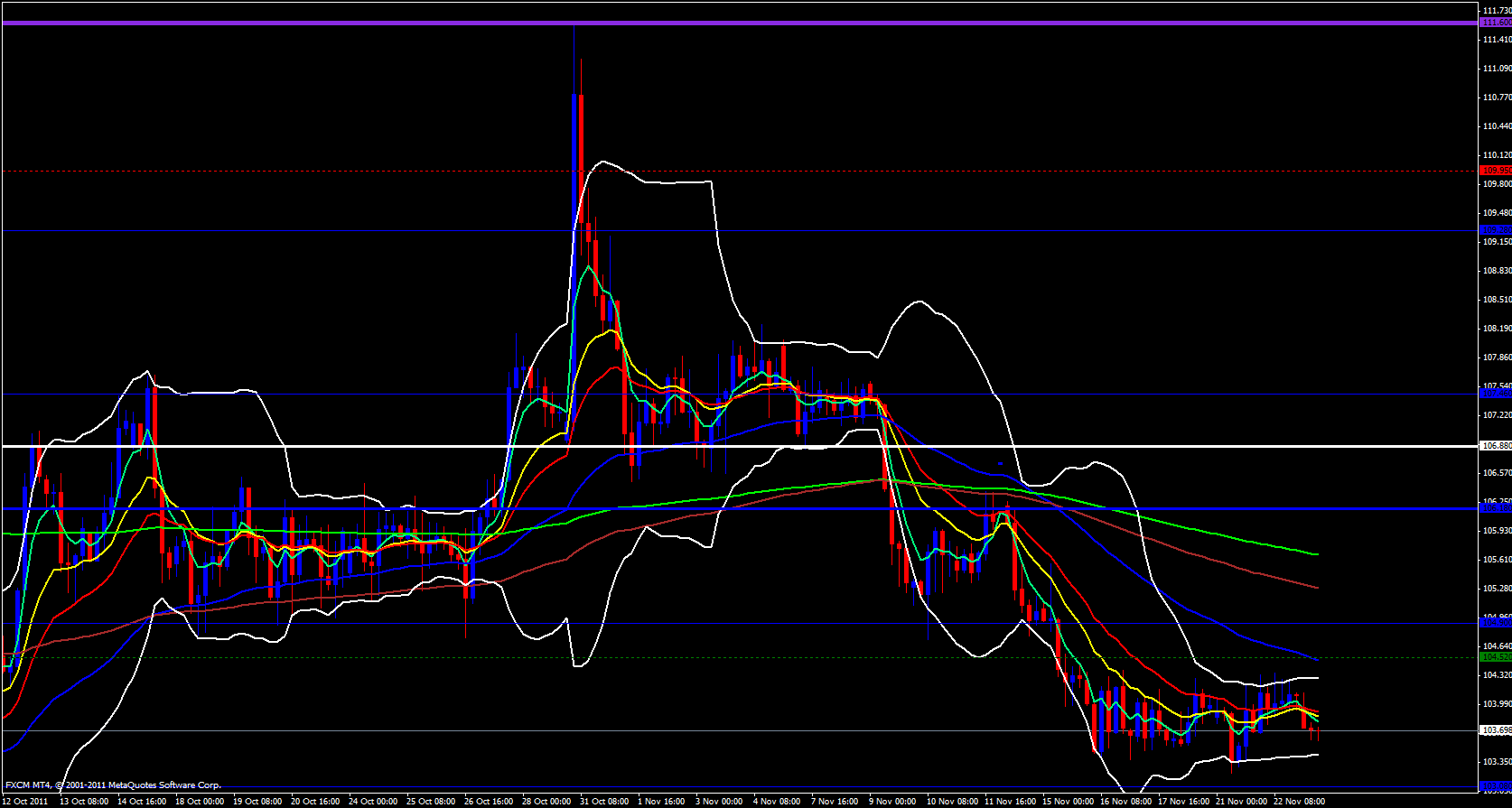Click the FXCM MT4 copyright text
The height and width of the screenshot is (808, 1512).
tap(113, 785)
